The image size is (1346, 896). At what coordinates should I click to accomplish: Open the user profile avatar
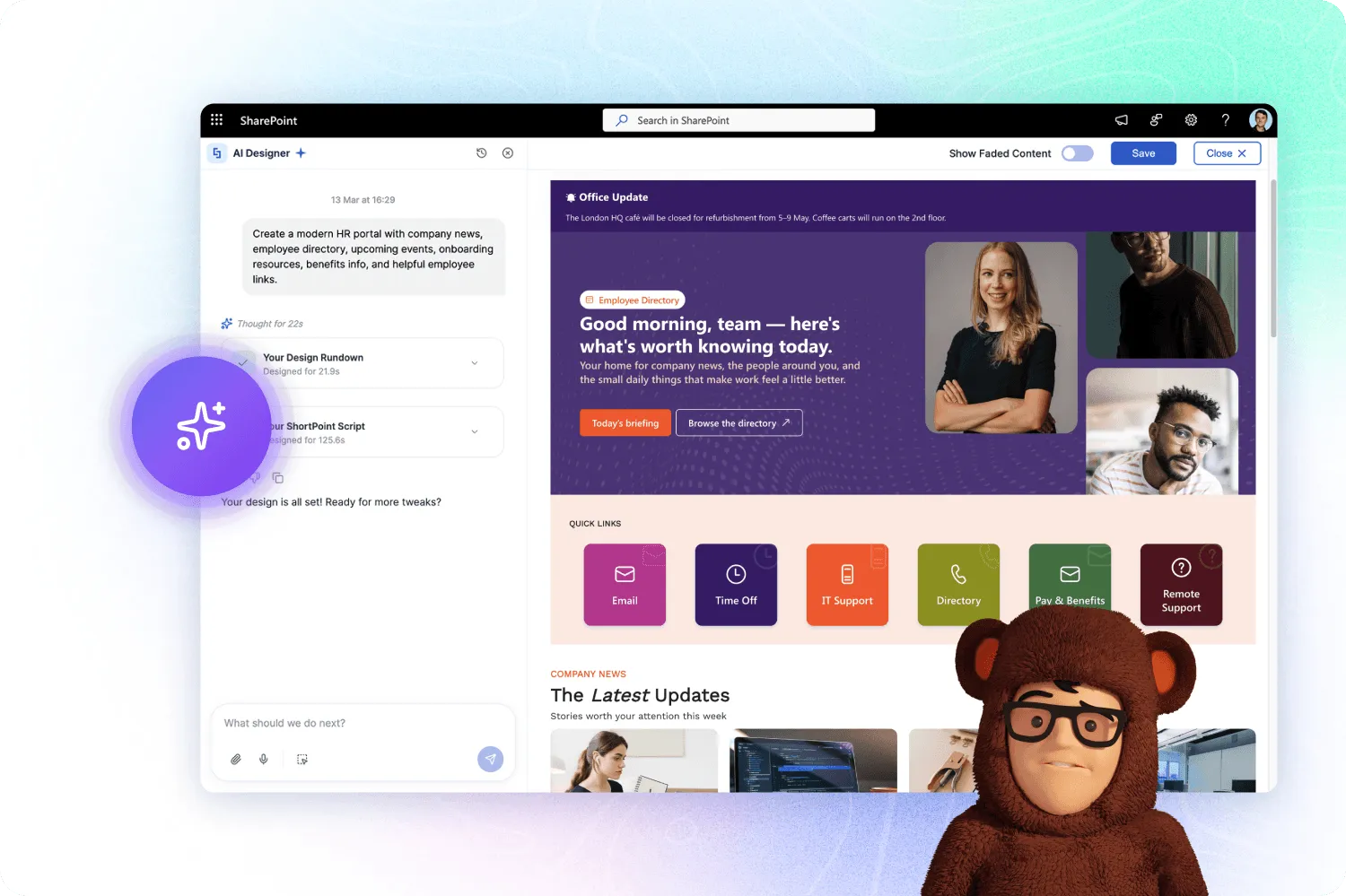click(1260, 120)
